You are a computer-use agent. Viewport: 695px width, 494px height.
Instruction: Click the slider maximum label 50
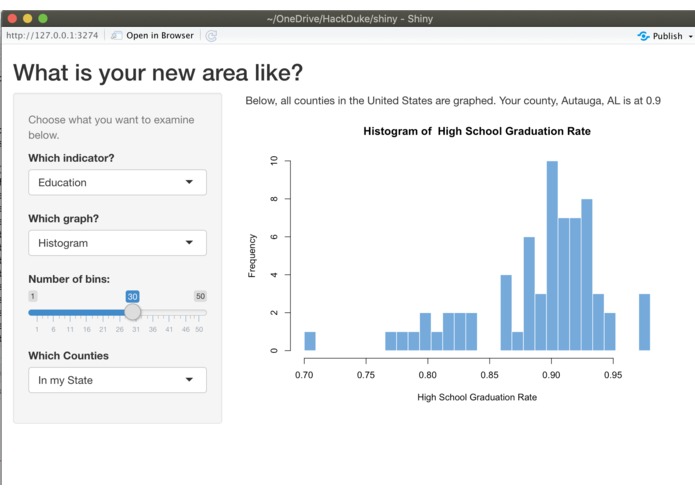(200, 296)
